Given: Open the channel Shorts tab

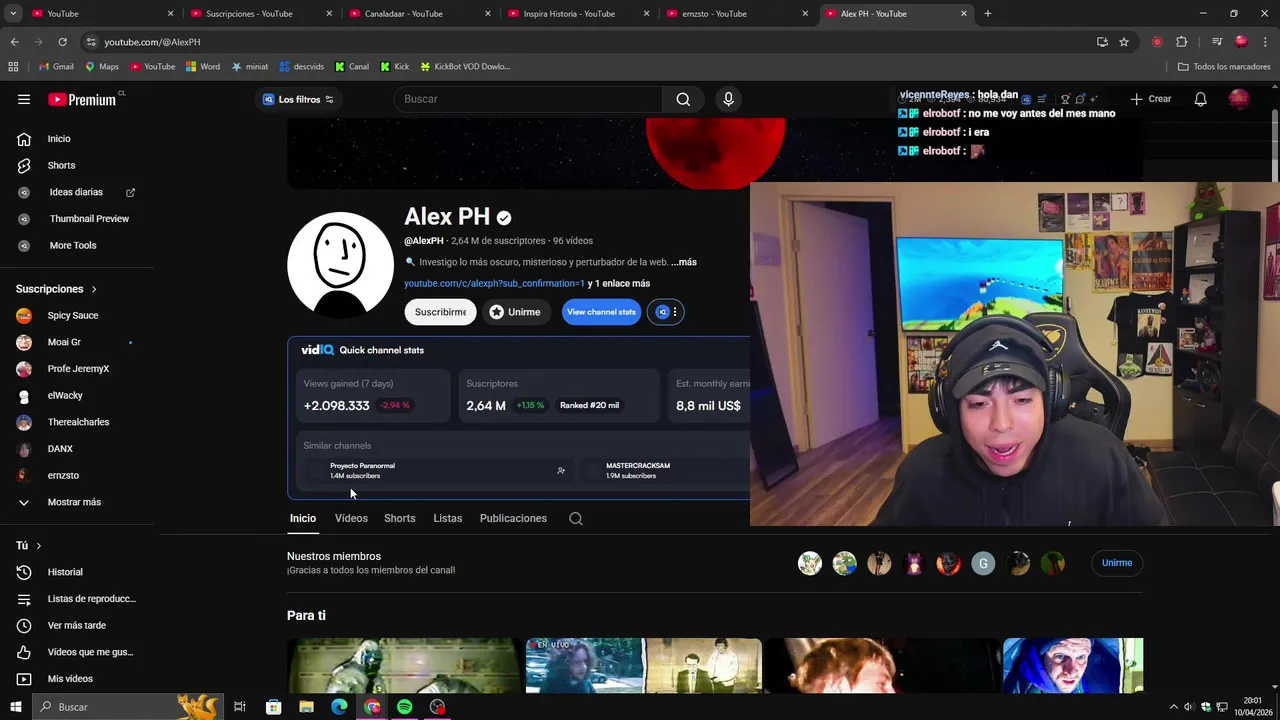Looking at the screenshot, I should pos(399,518).
